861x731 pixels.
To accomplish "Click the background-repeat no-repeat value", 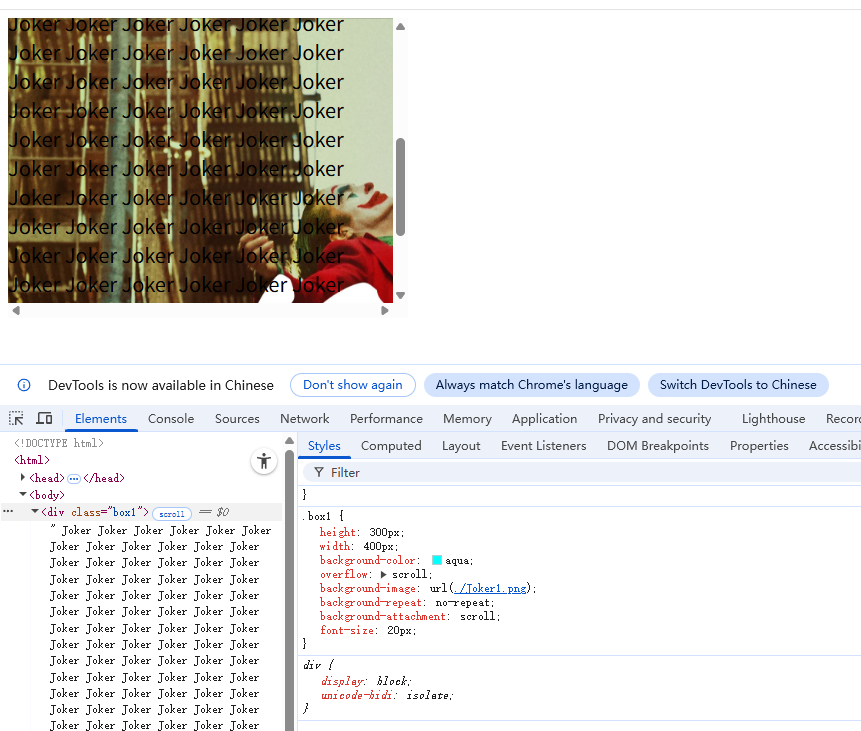I will 465,602.
